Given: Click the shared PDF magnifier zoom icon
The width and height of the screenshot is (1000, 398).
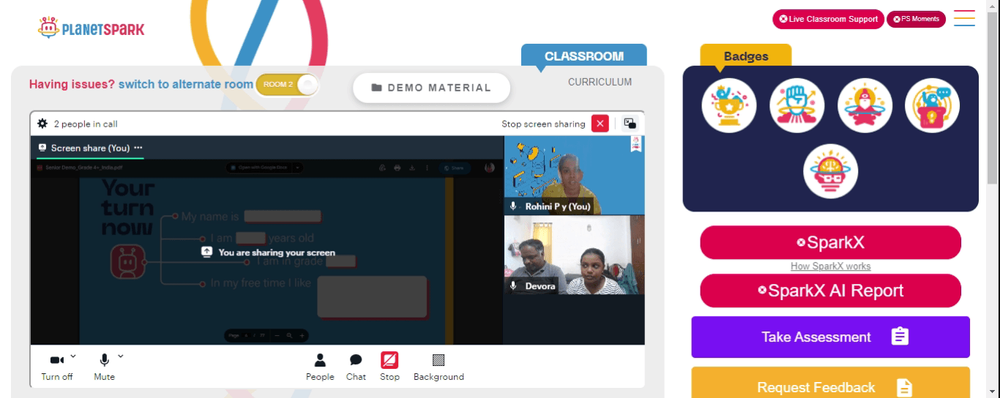Looking at the screenshot, I should click(290, 335).
